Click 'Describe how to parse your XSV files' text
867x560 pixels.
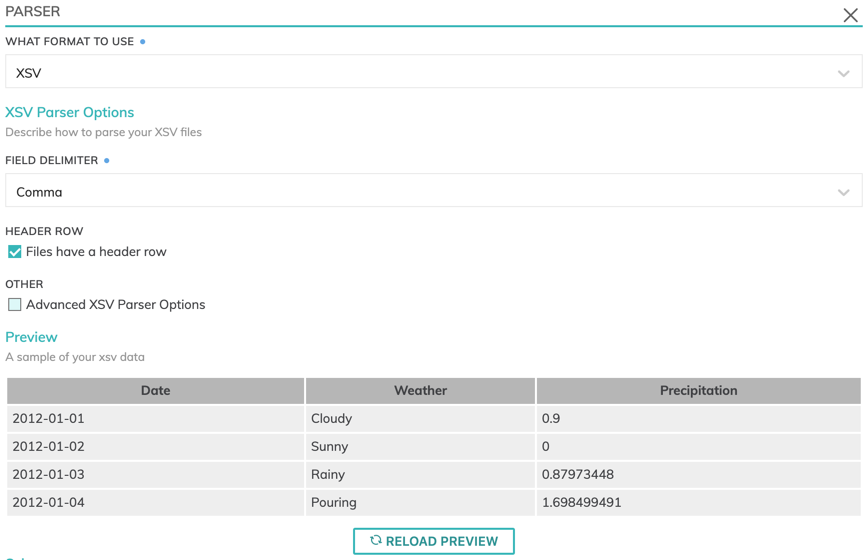pos(103,132)
